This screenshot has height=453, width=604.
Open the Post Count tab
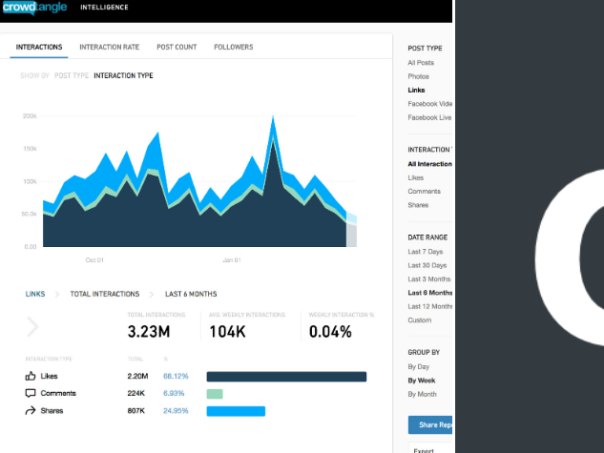click(176, 47)
